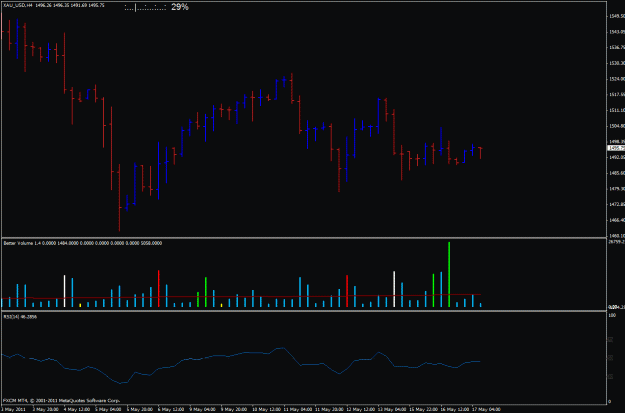Click the dotted progress indicator beside 29%
The height and width of the screenshot is (413, 625).
145,7
